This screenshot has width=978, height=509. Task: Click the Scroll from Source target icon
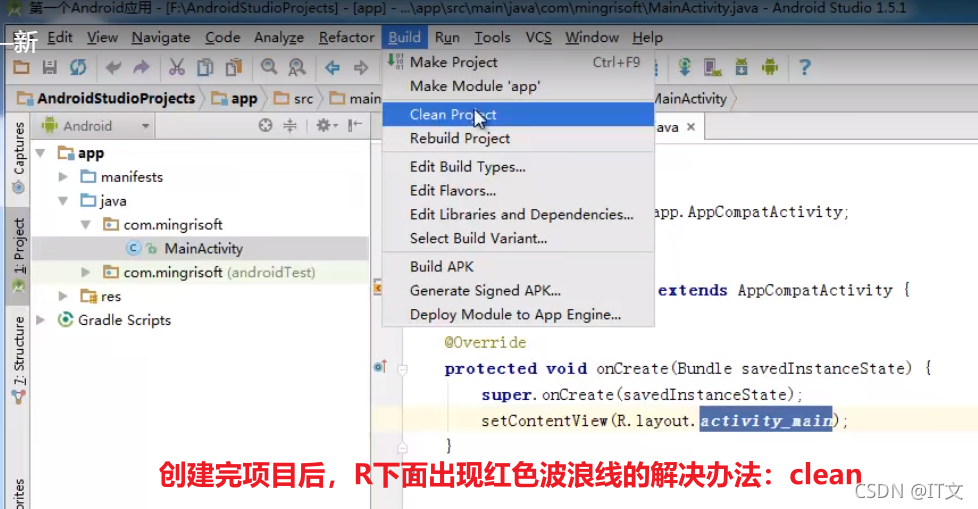pos(266,125)
